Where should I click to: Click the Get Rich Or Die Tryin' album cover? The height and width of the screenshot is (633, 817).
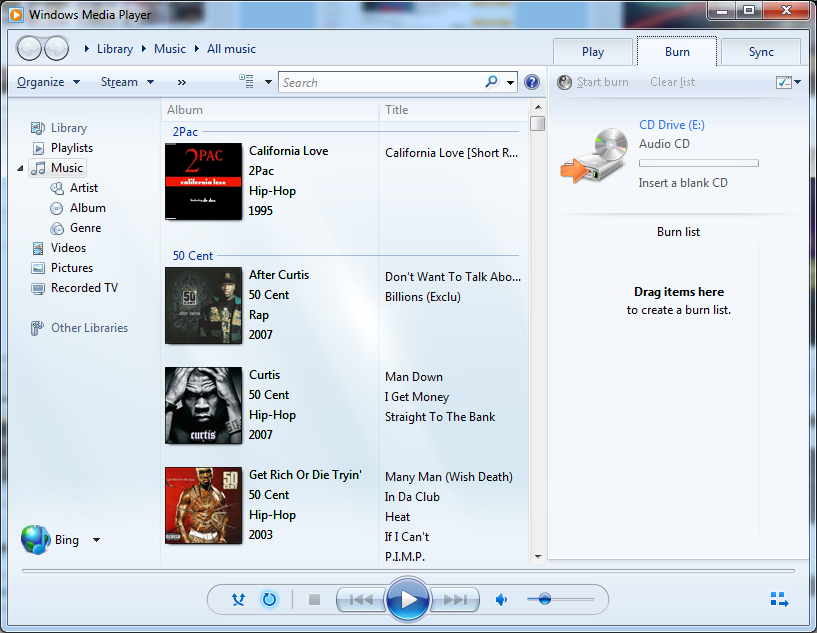pos(203,505)
